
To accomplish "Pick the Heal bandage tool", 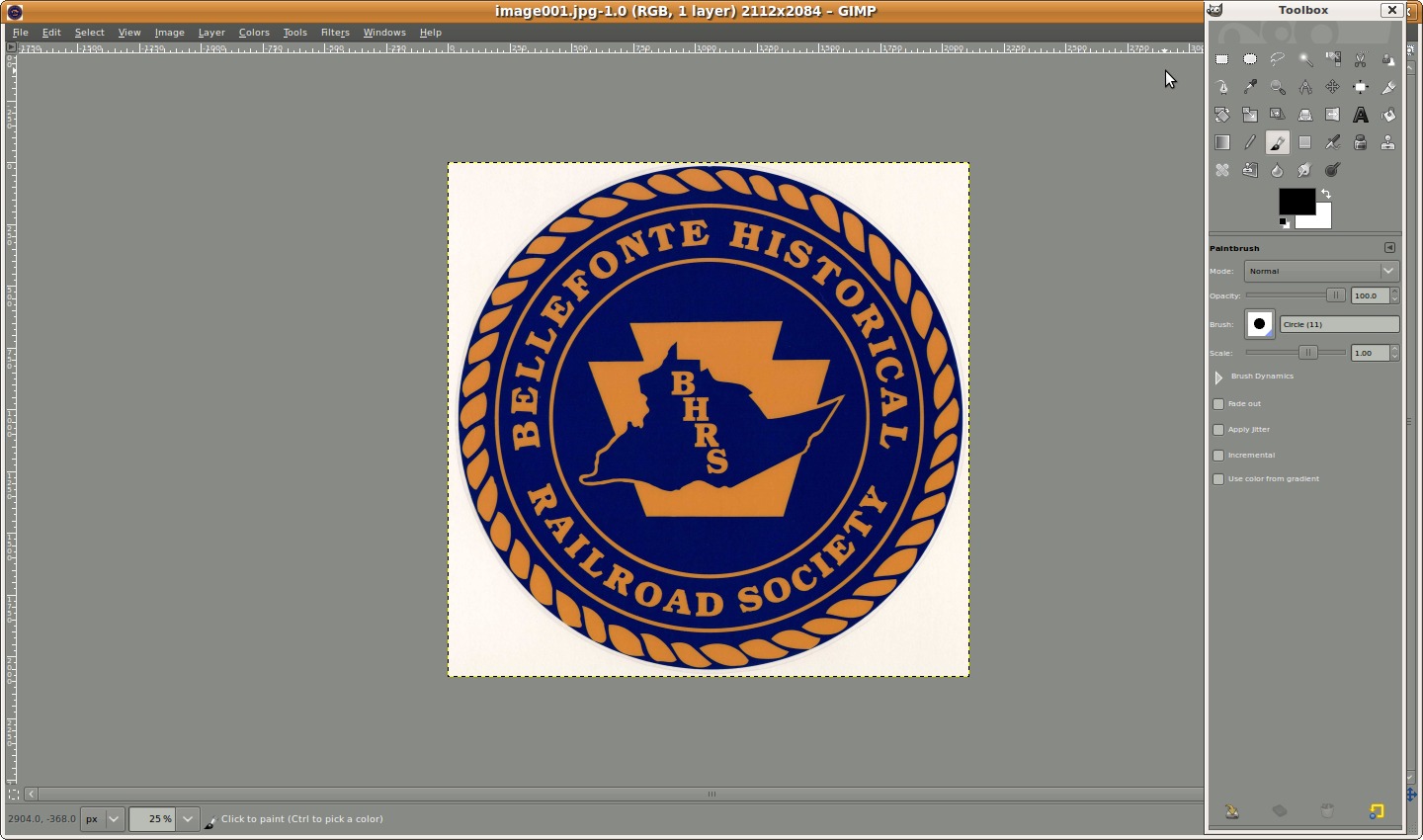I will [1222, 170].
